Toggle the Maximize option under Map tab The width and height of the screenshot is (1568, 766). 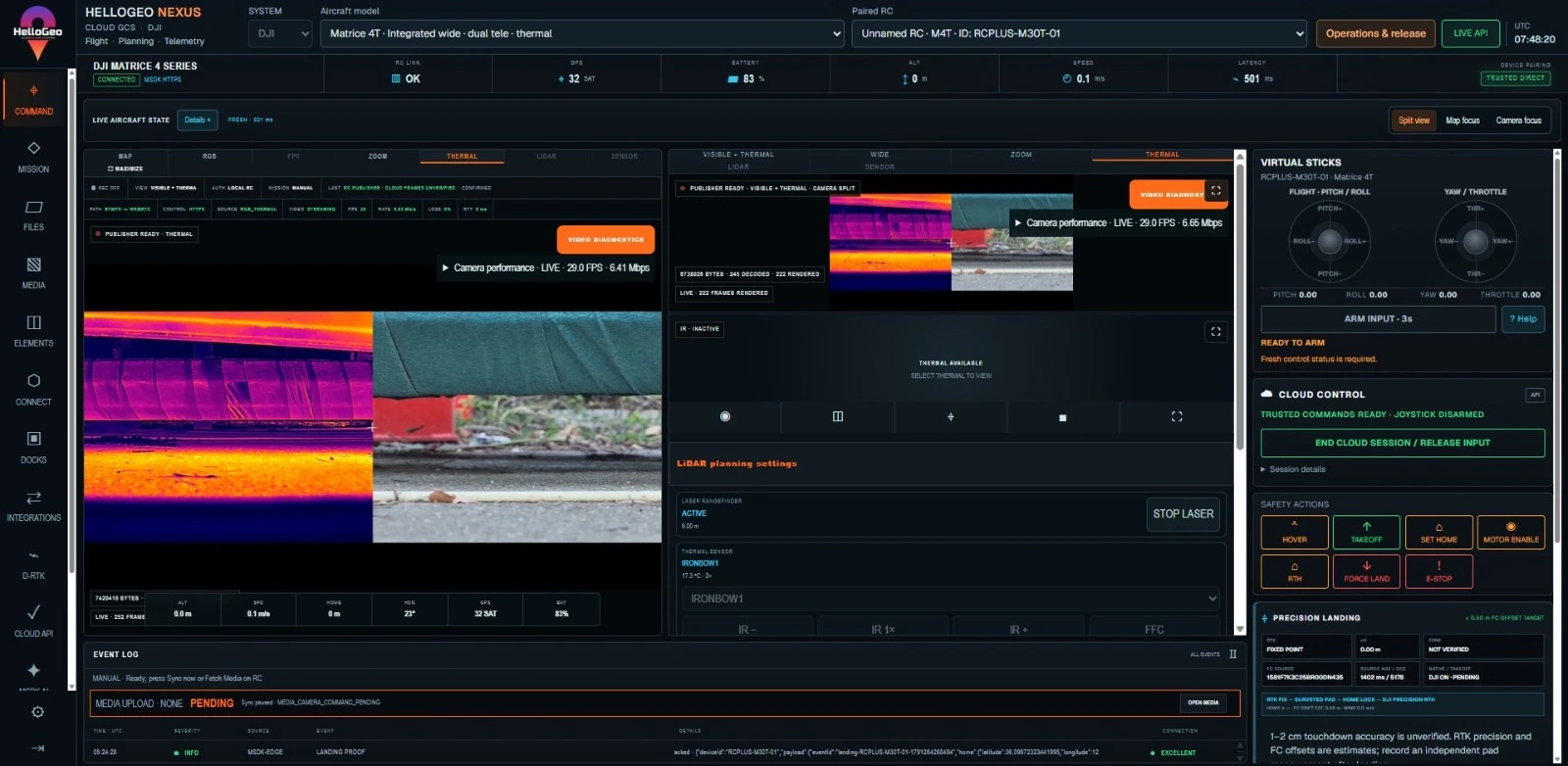(125, 168)
